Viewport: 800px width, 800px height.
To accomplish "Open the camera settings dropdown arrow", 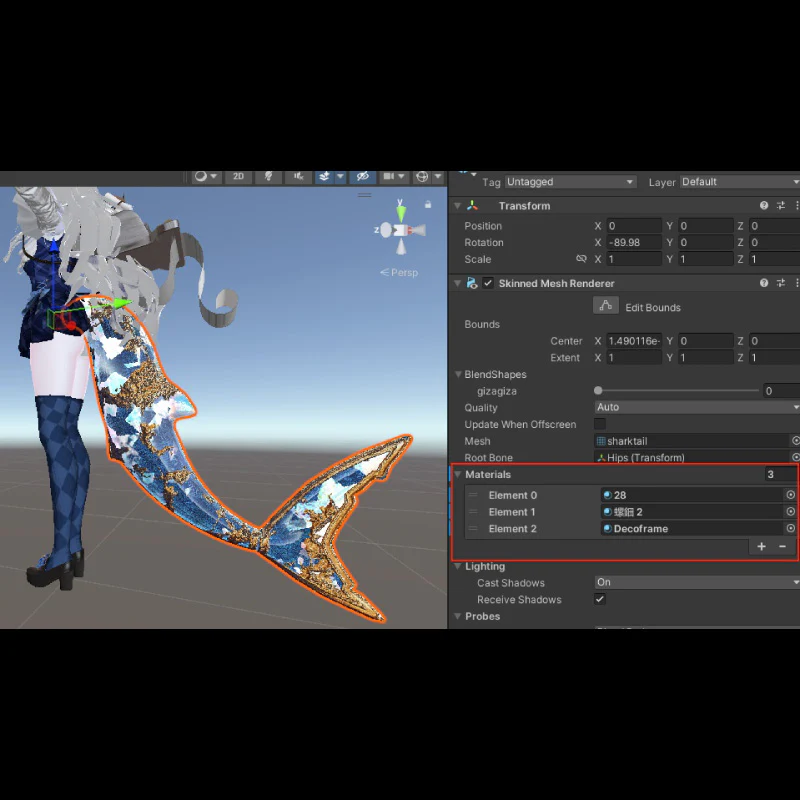I will (402, 177).
